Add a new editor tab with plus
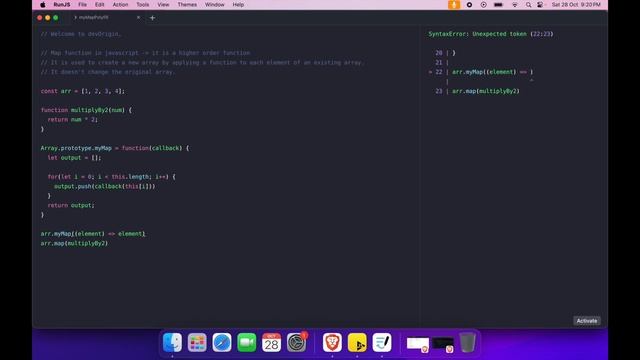Viewport: 640px width, 360px height. click(152, 18)
